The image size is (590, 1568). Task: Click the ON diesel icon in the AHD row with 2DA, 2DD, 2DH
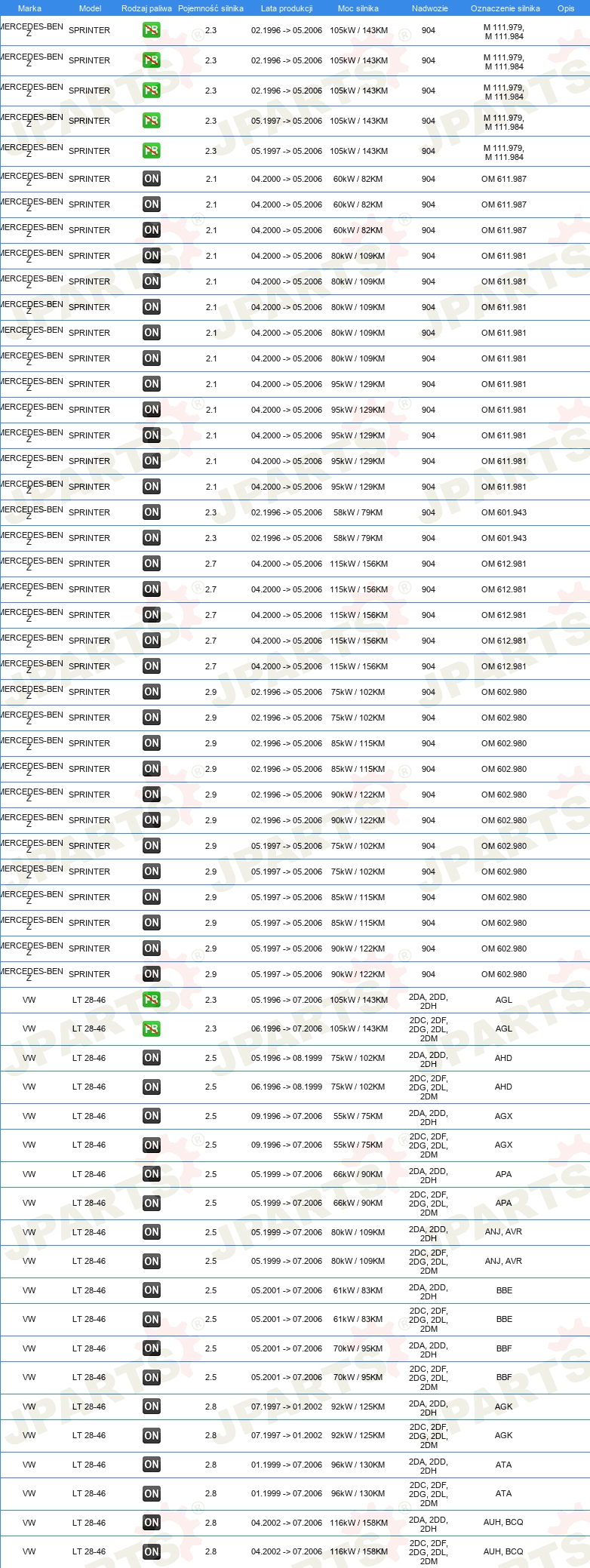click(152, 1058)
